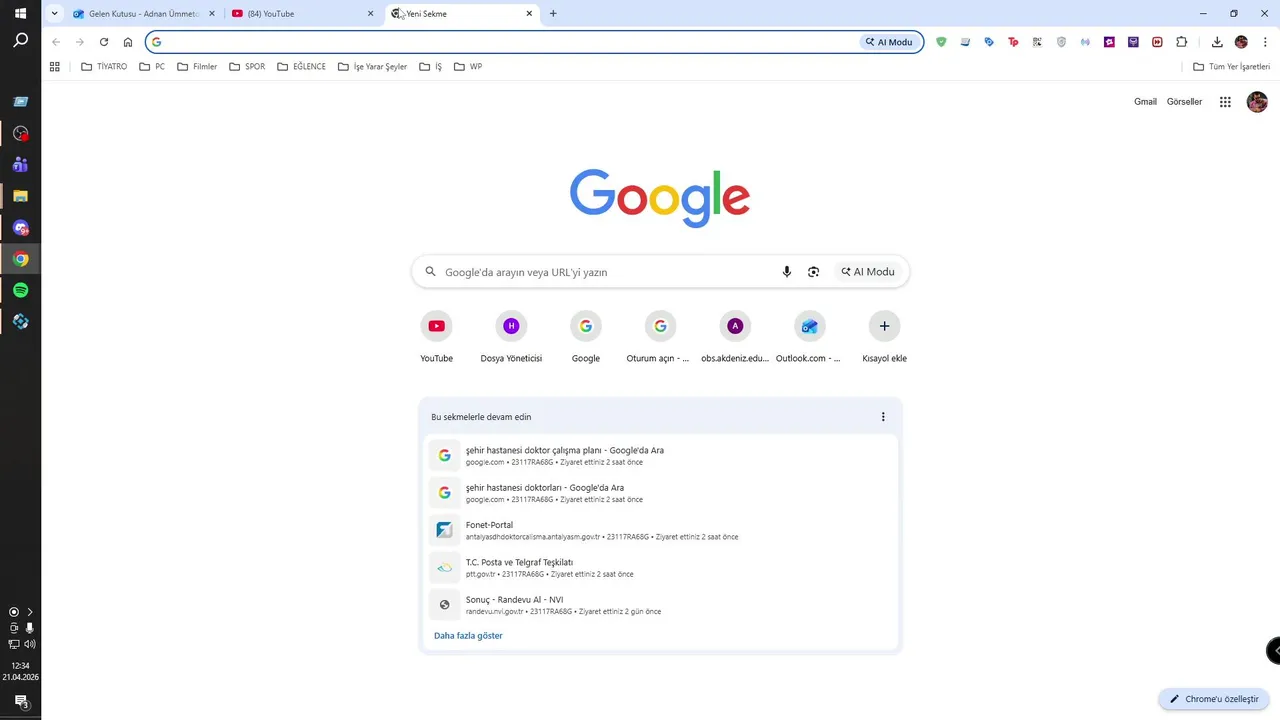Open the Görseller link
The image size is (1280, 720).
pyautogui.click(x=1184, y=102)
